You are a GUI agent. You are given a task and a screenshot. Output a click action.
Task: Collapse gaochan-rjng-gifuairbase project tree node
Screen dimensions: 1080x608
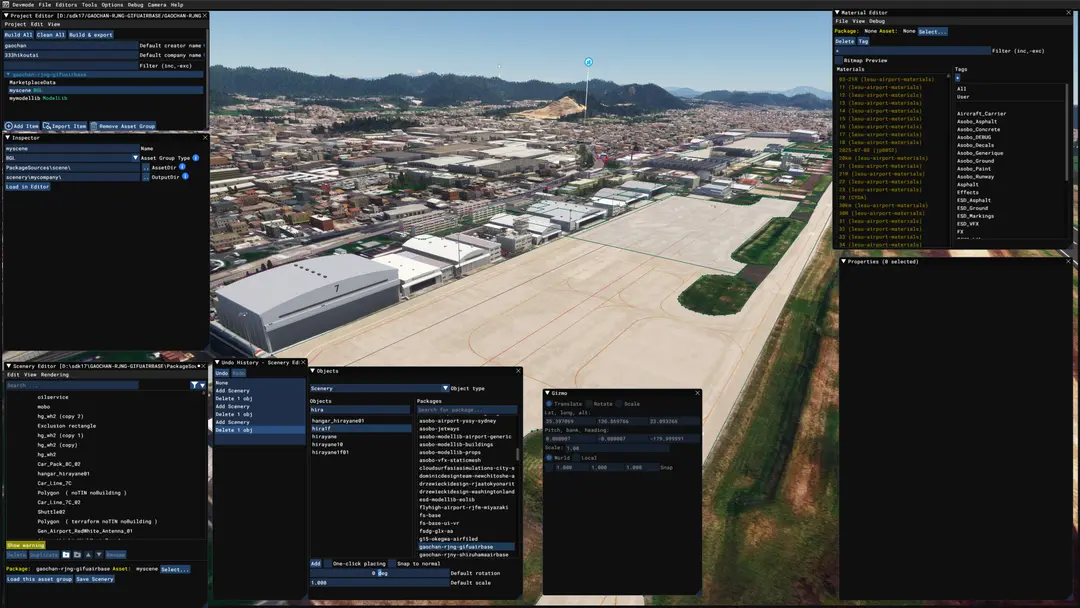tap(8, 74)
